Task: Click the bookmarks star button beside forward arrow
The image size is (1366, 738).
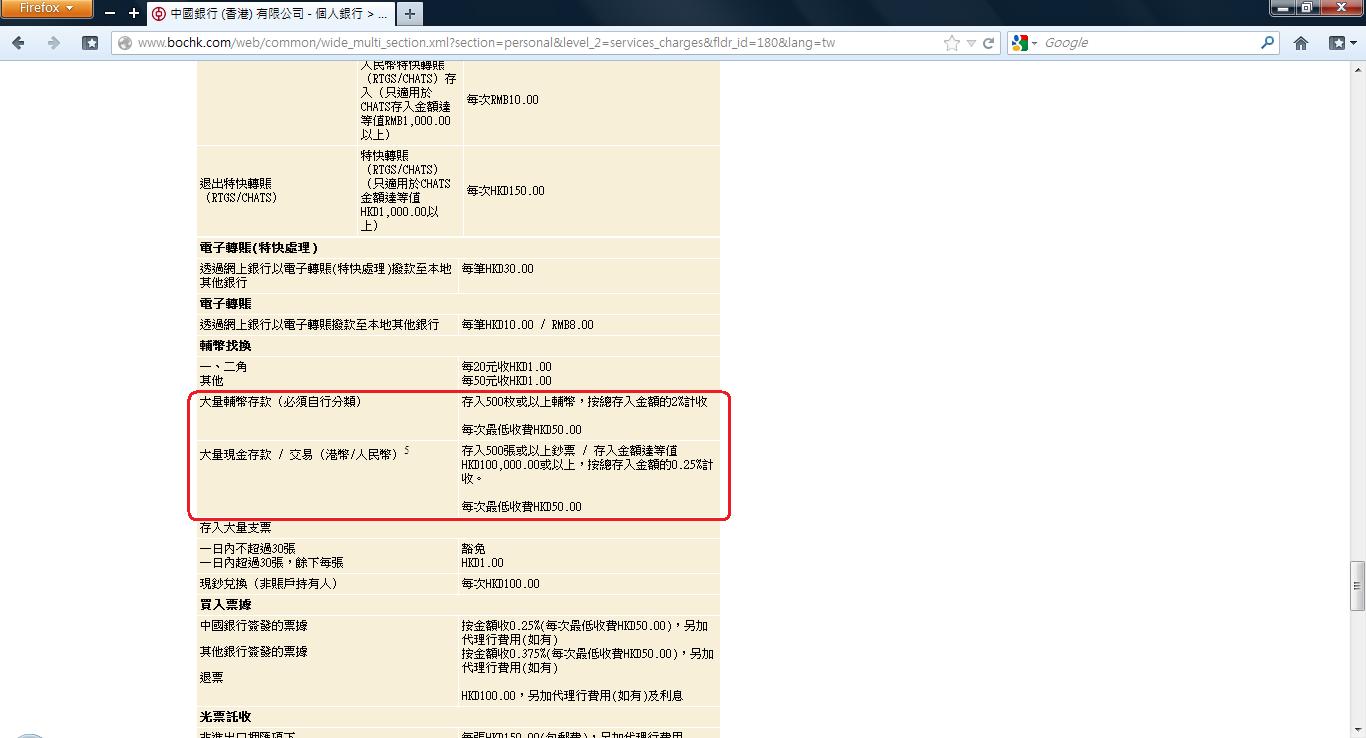Action: click(x=89, y=43)
